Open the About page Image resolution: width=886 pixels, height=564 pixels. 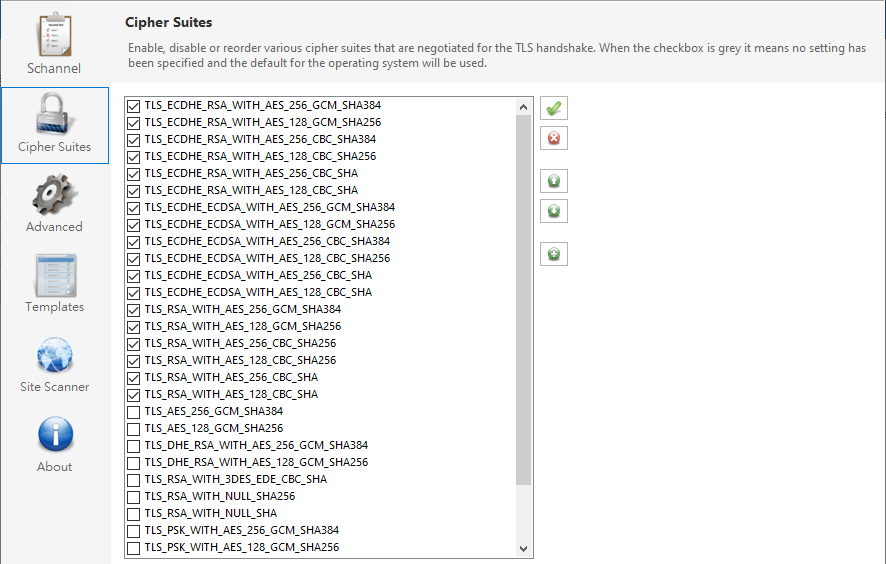54,444
